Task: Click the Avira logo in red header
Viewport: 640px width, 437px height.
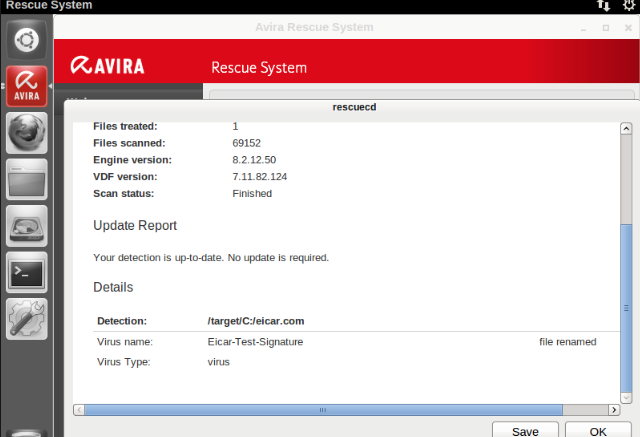Action: coord(107,67)
